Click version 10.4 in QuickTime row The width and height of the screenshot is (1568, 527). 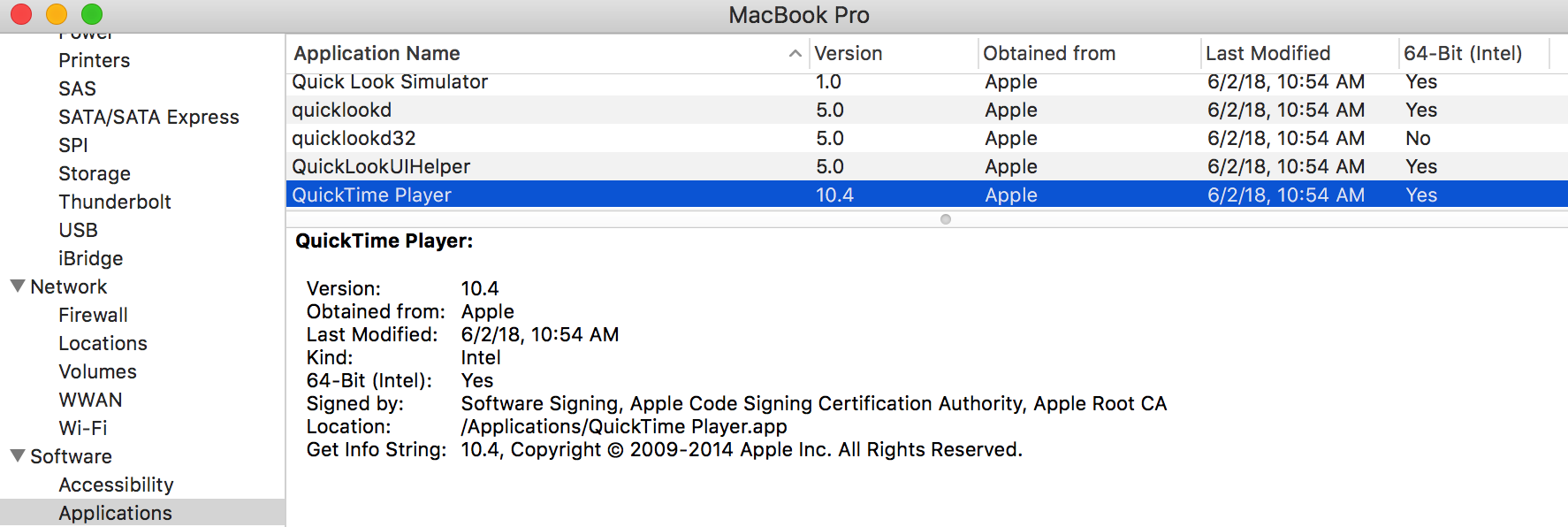pyautogui.click(x=834, y=195)
